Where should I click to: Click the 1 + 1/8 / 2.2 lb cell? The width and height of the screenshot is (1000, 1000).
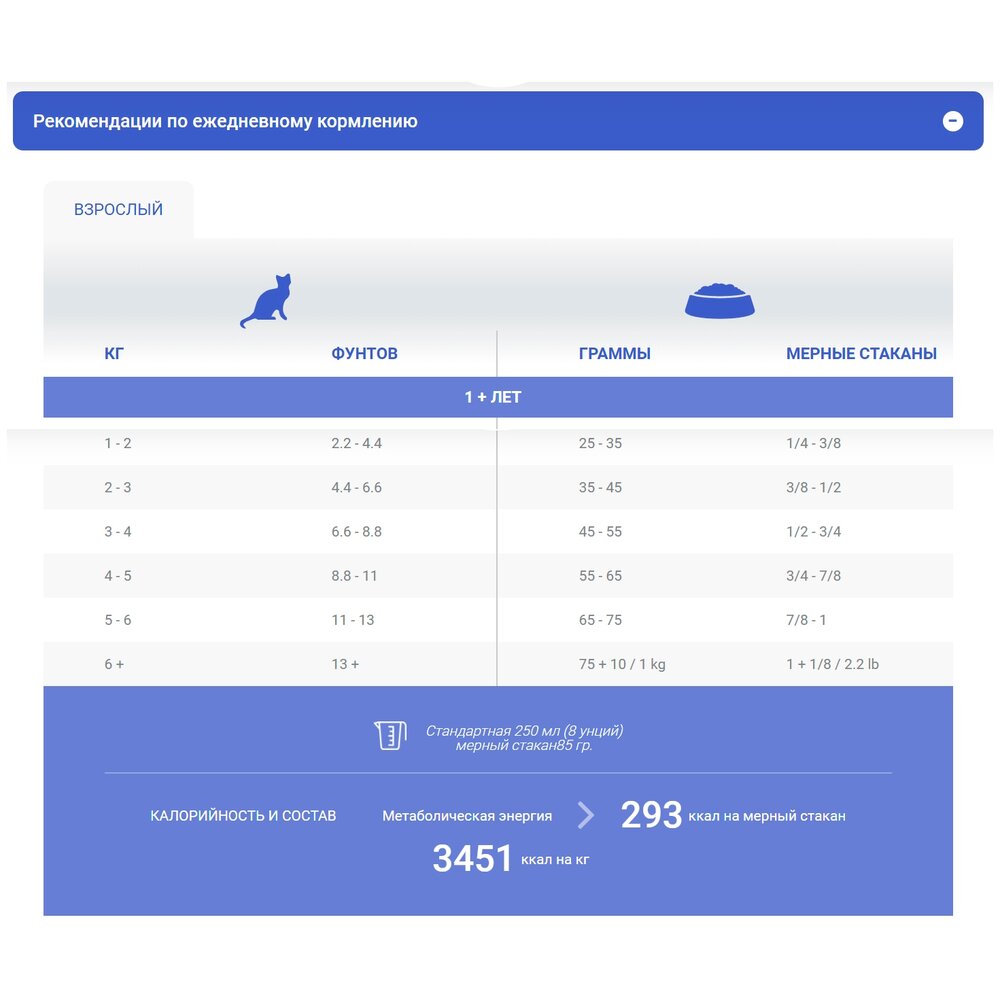832,664
